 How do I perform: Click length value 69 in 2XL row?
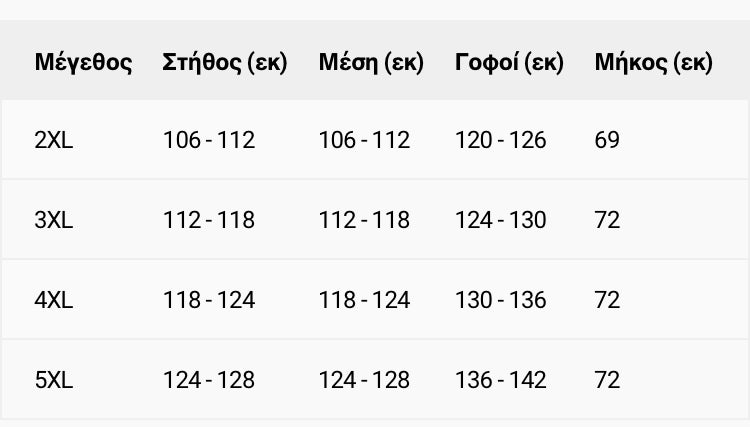(x=607, y=140)
